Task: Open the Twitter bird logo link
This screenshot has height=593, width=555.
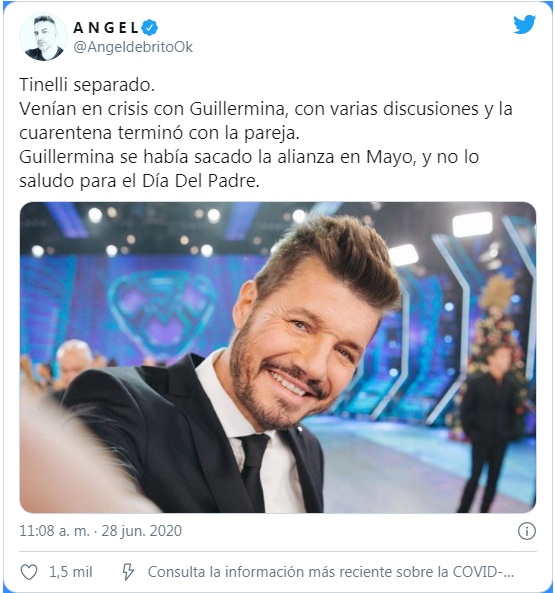Action: tap(524, 24)
